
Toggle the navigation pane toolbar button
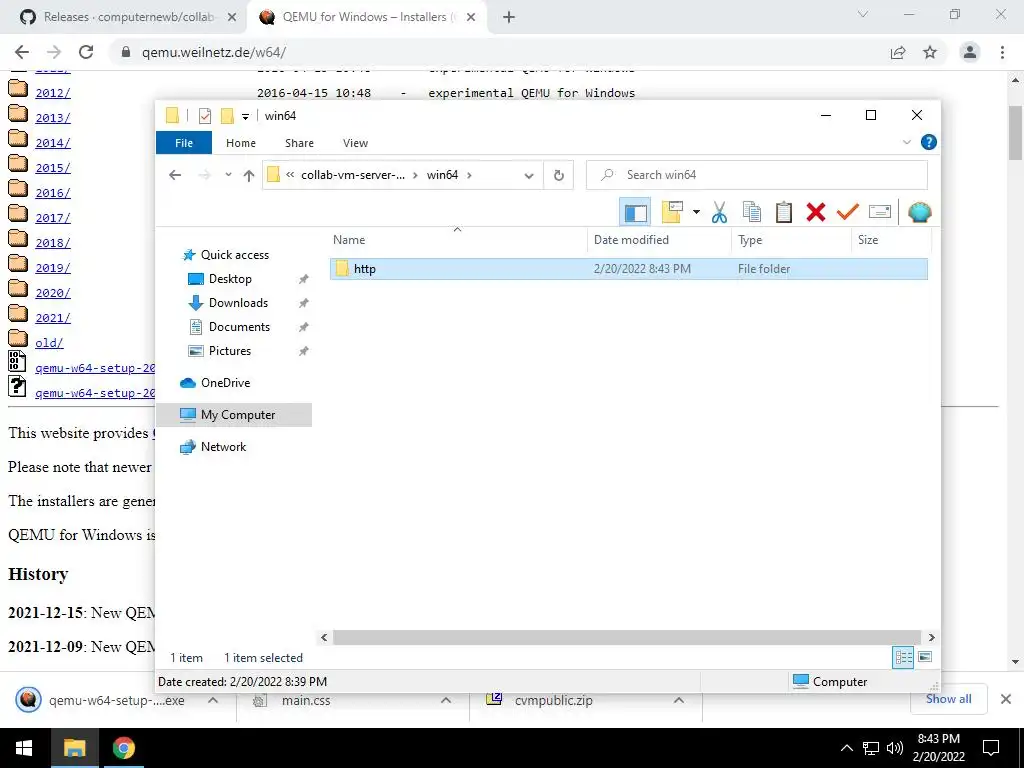635,212
